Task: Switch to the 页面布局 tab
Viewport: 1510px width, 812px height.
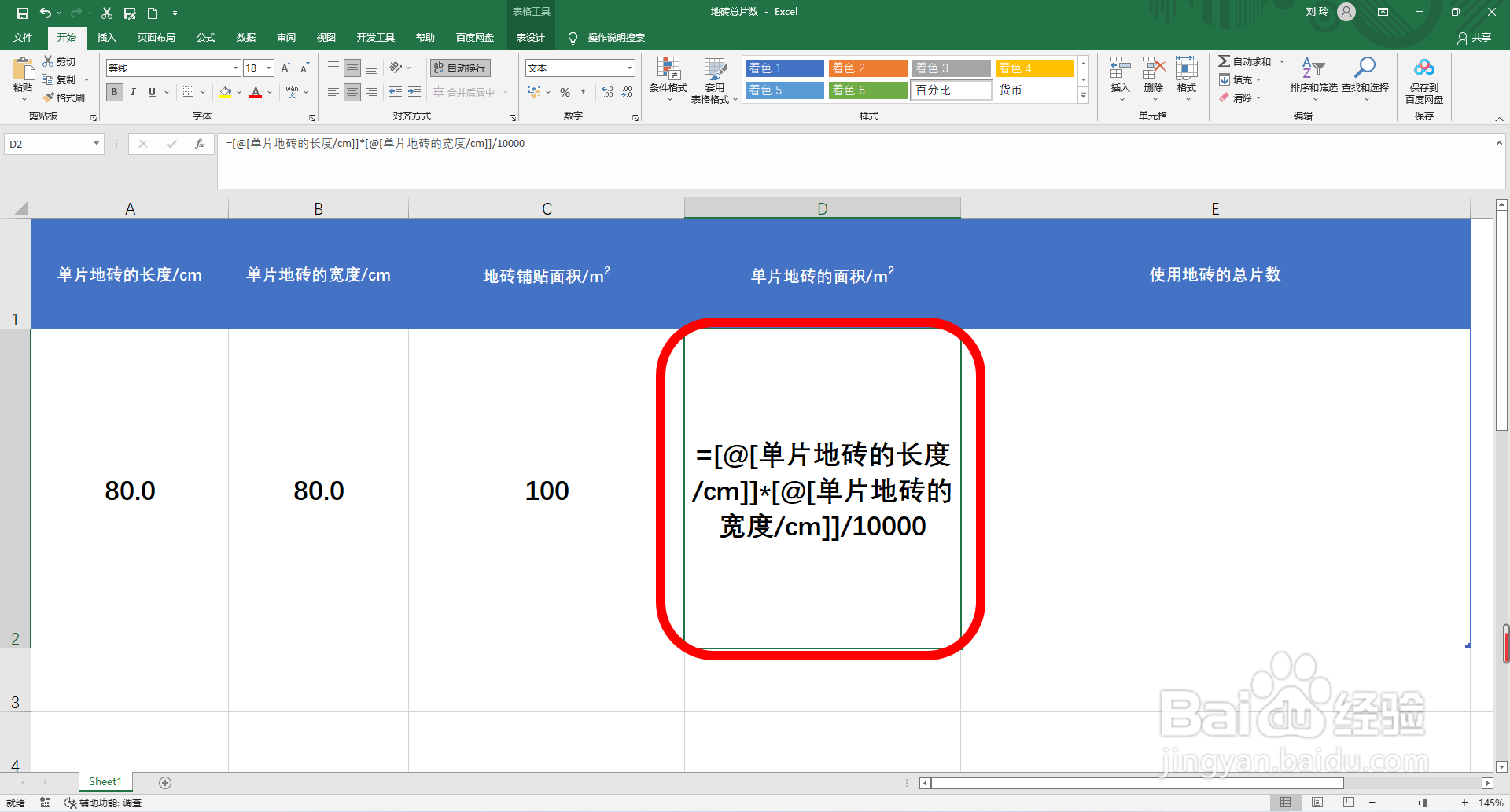Action: click(x=156, y=38)
